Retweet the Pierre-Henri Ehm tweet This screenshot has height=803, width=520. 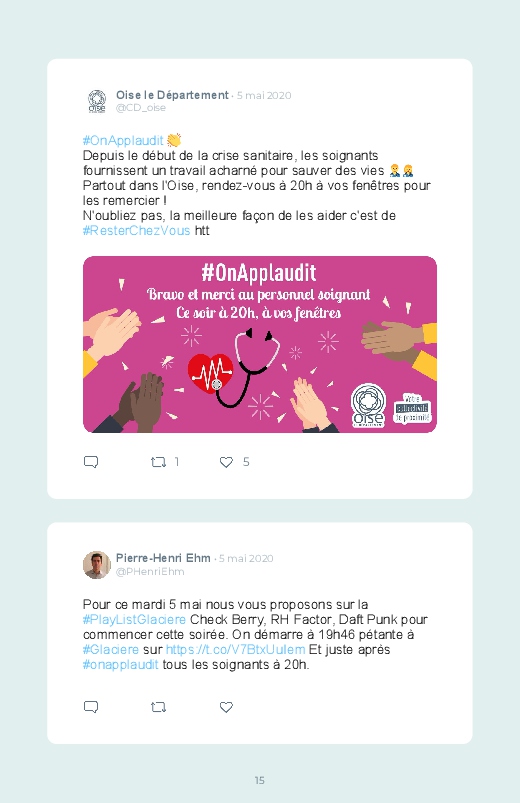click(158, 708)
